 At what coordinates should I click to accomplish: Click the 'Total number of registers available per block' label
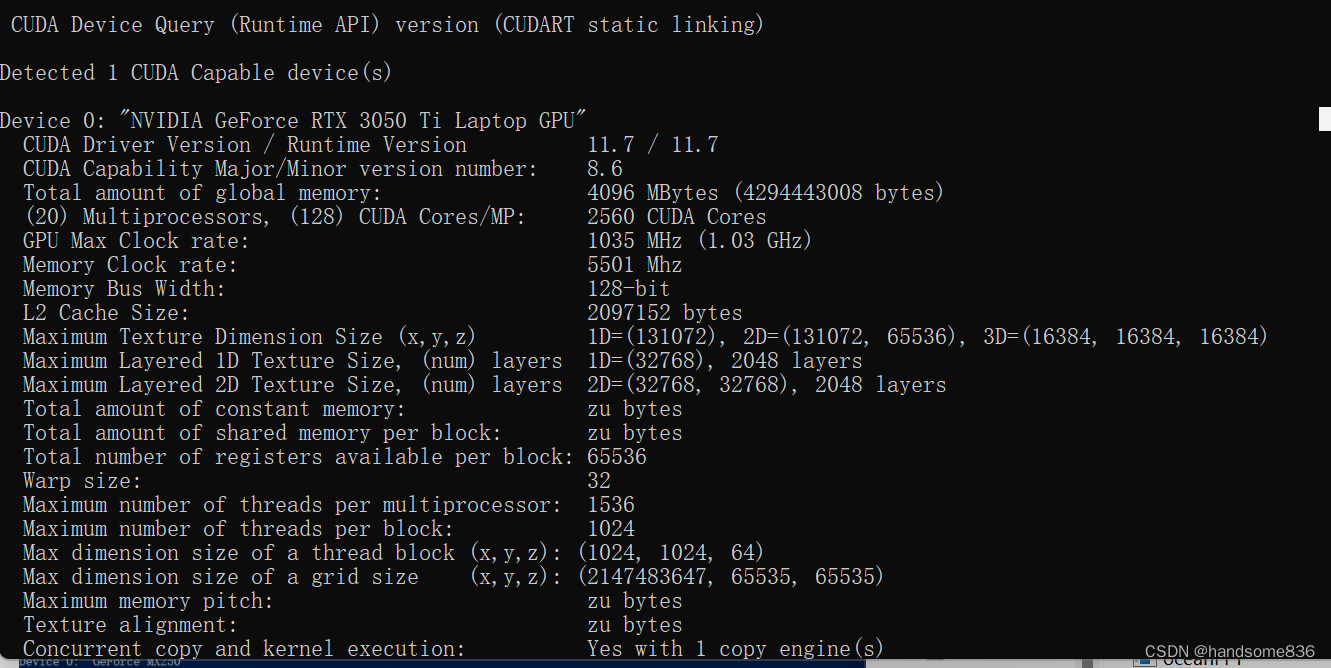pyautogui.click(x=298, y=457)
